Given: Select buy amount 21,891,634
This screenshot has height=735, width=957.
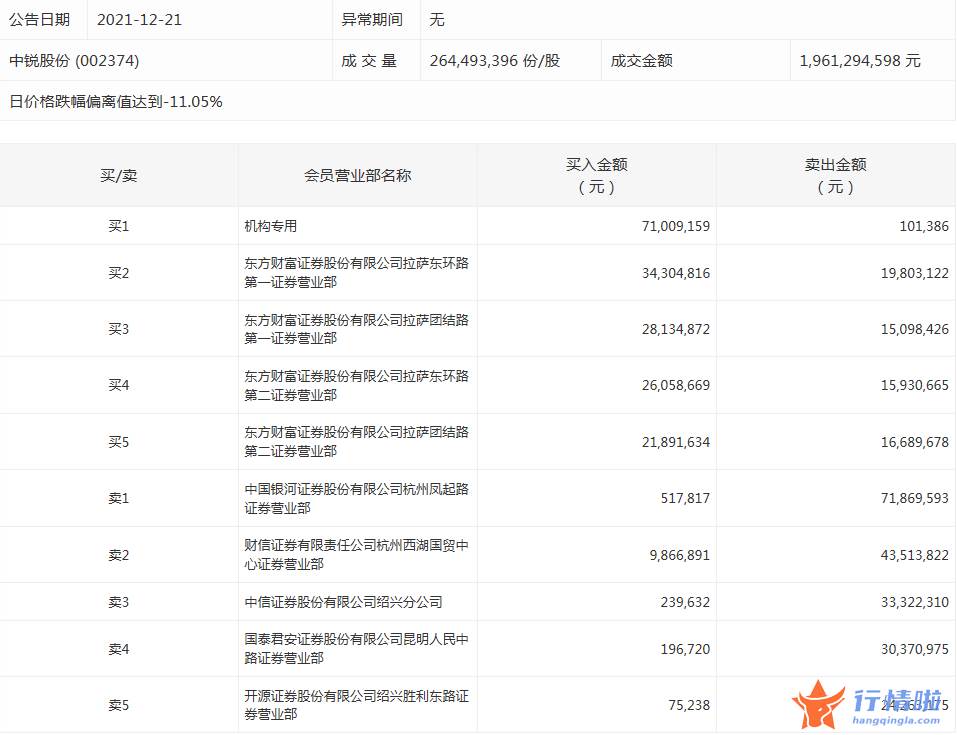Looking at the screenshot, I should (676, 442).
